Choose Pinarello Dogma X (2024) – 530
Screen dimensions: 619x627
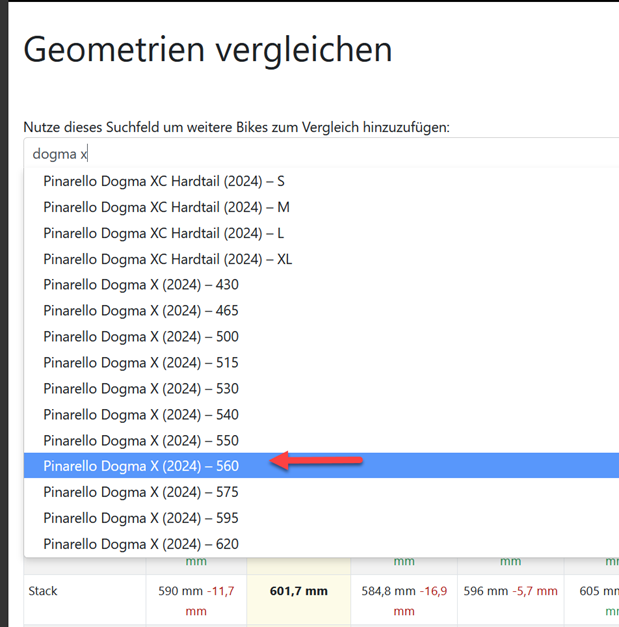pos(141,389)
